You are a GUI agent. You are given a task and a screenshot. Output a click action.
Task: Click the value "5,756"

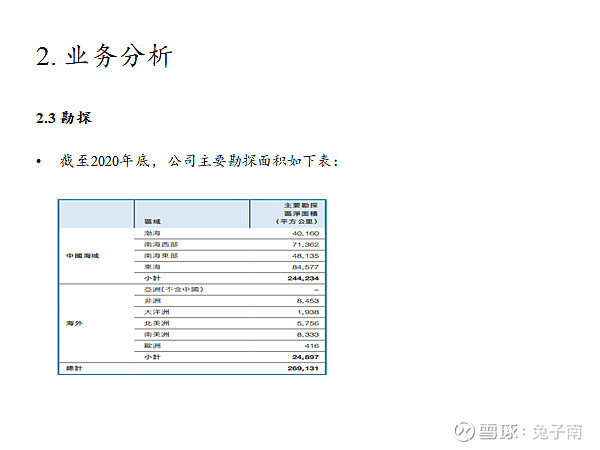[308, 323]
